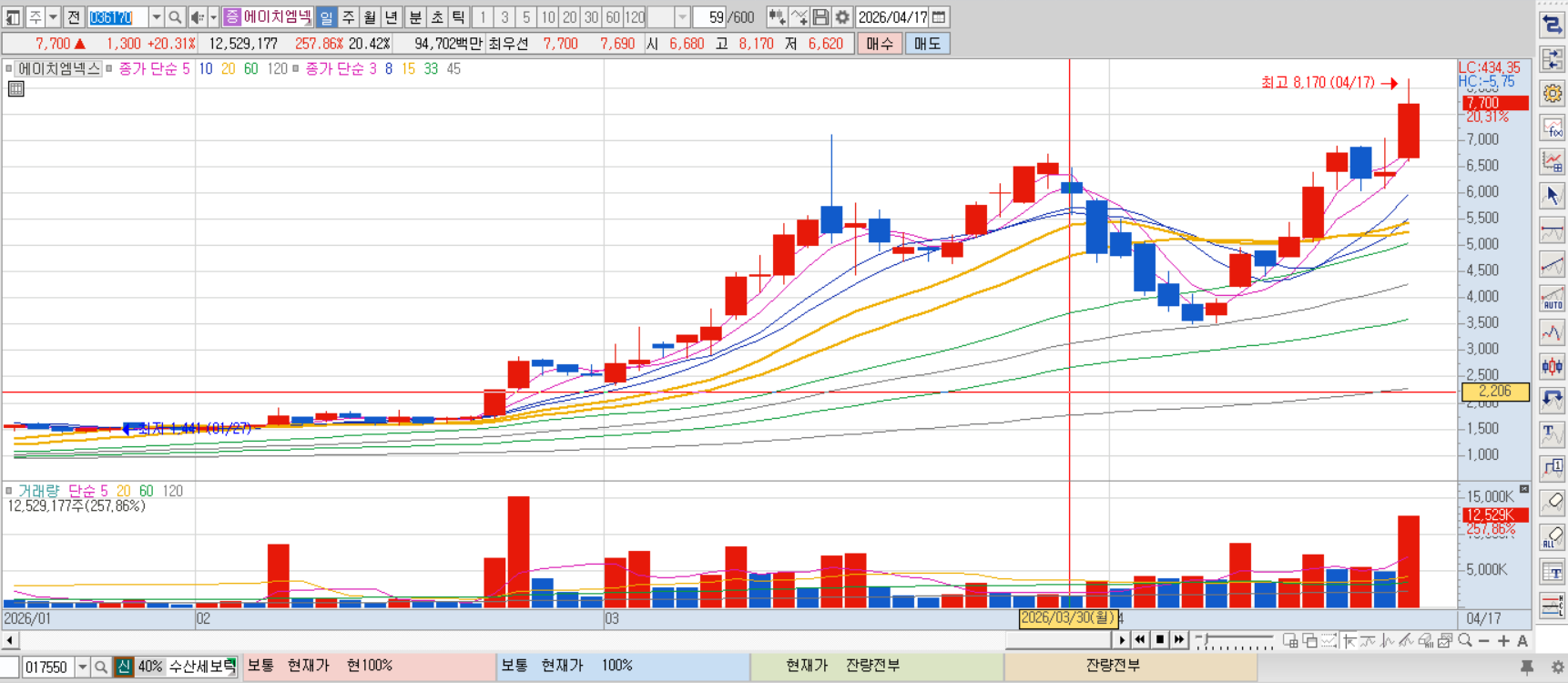Viewport: 1568px width, 683px height.
Task: Select the monthly 월 period toggle
Action: click(370, 17)
